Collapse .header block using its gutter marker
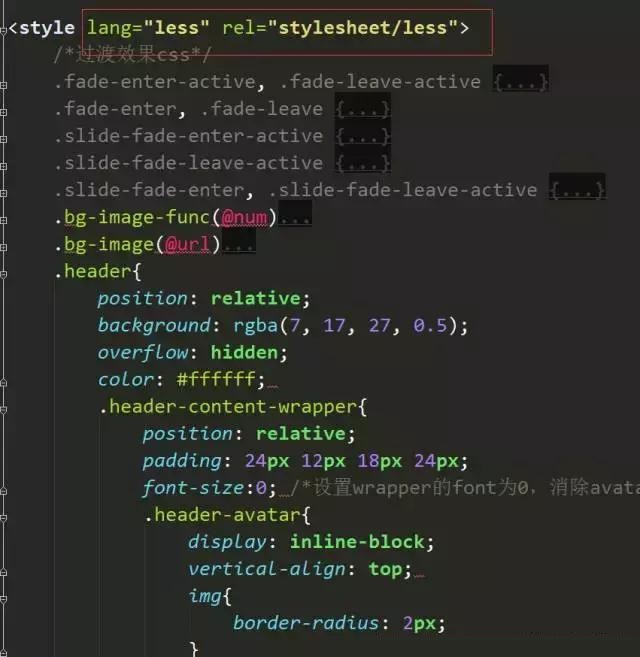The height and width of the screenshot is (657, 640). point(3,274)
